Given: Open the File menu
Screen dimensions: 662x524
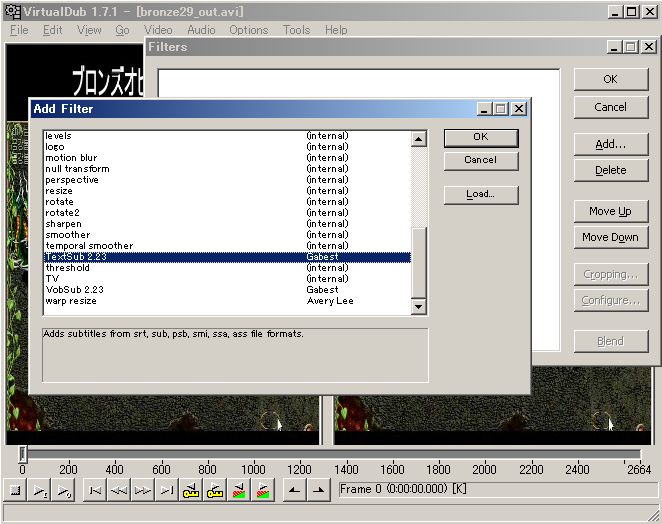Looking at the screenshot, I should (x=19, y=30).
